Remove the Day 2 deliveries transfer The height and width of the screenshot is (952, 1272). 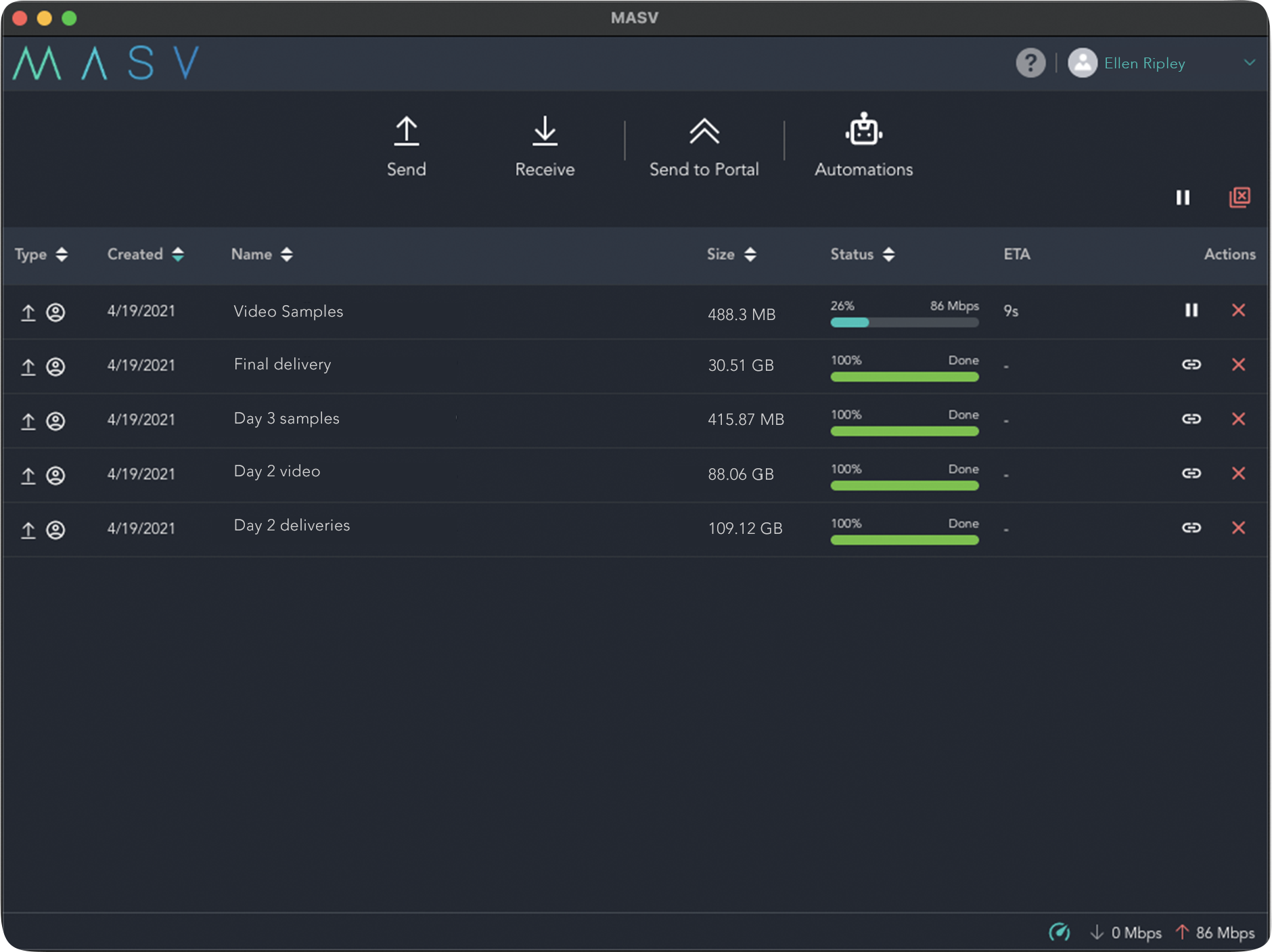pyautogui.click(x=1238, y=528)
